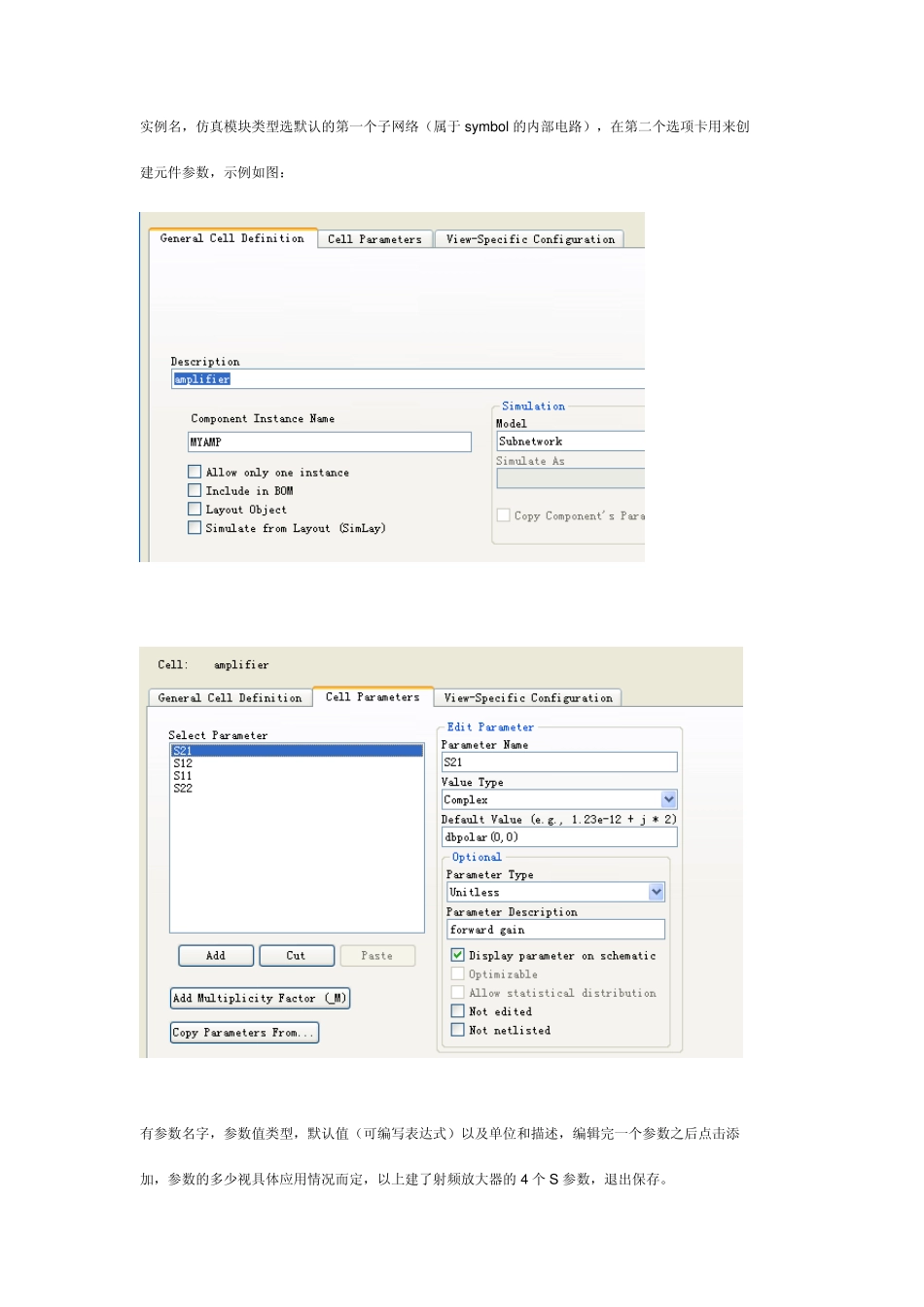Click the Component Instance Name field MYAMP

[x=330, y=442]
